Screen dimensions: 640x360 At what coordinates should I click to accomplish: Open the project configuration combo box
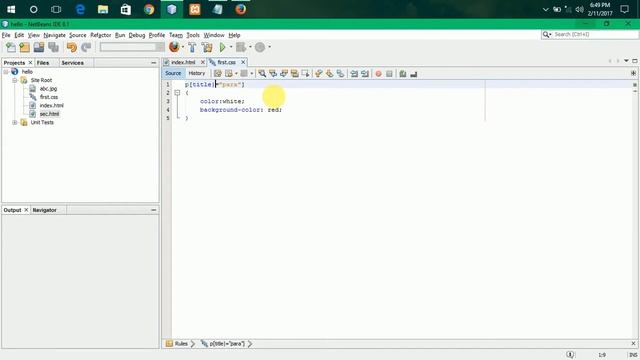pyautogui.click(x=132, y=47)
